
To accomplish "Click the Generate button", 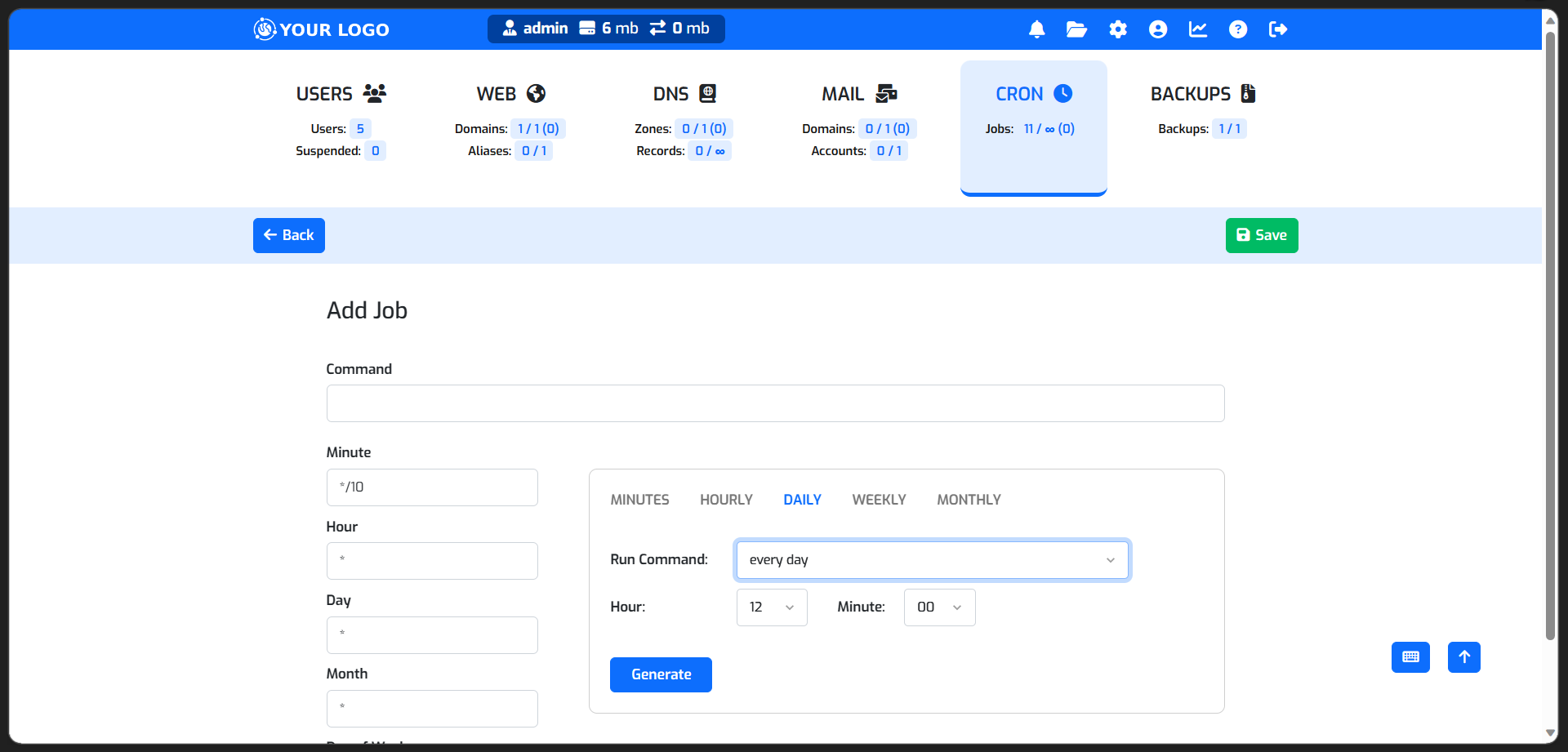I will [x=661, y=674].
